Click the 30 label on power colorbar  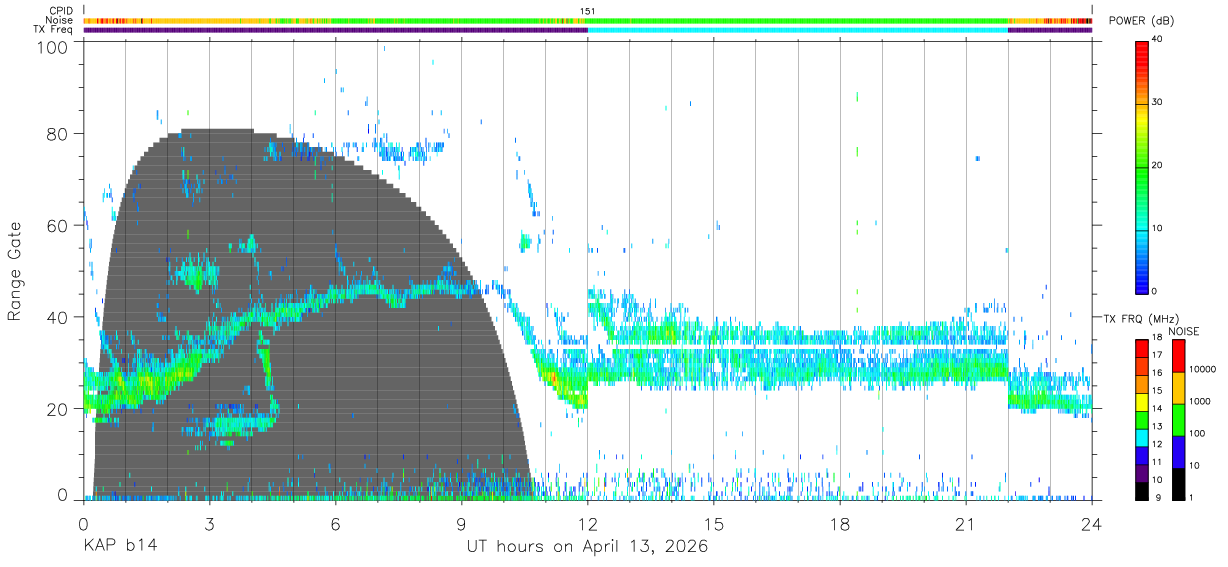[x=1158, y=103]
